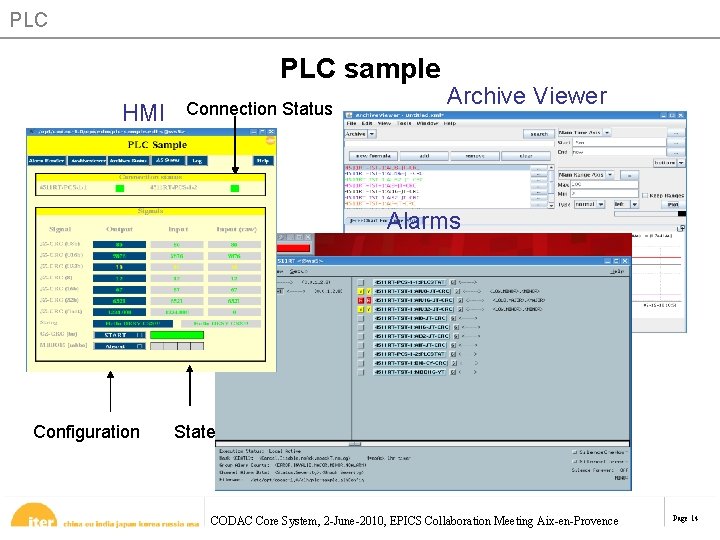Viewport: 720px width, 540px height.
Task: Expand the normal type dropdown in Archive Viewer
Action: [x=601, y=204]
